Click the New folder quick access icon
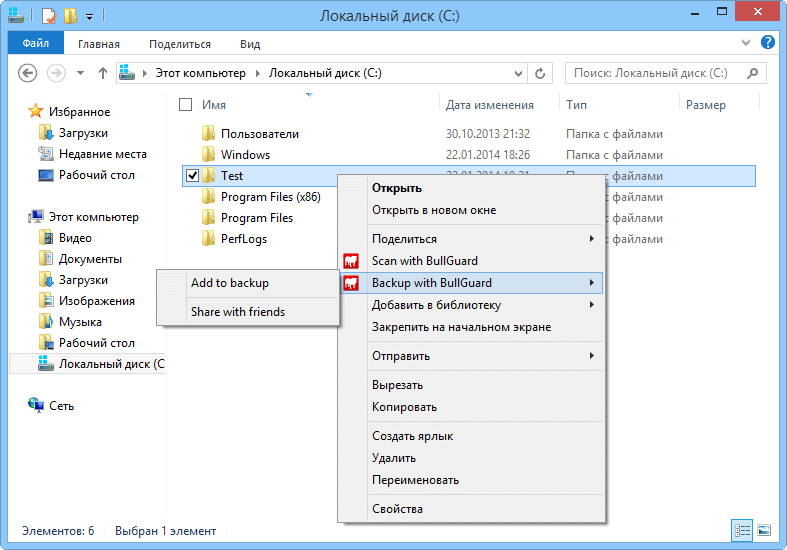The image size is (787, 550). click(70, 16)
